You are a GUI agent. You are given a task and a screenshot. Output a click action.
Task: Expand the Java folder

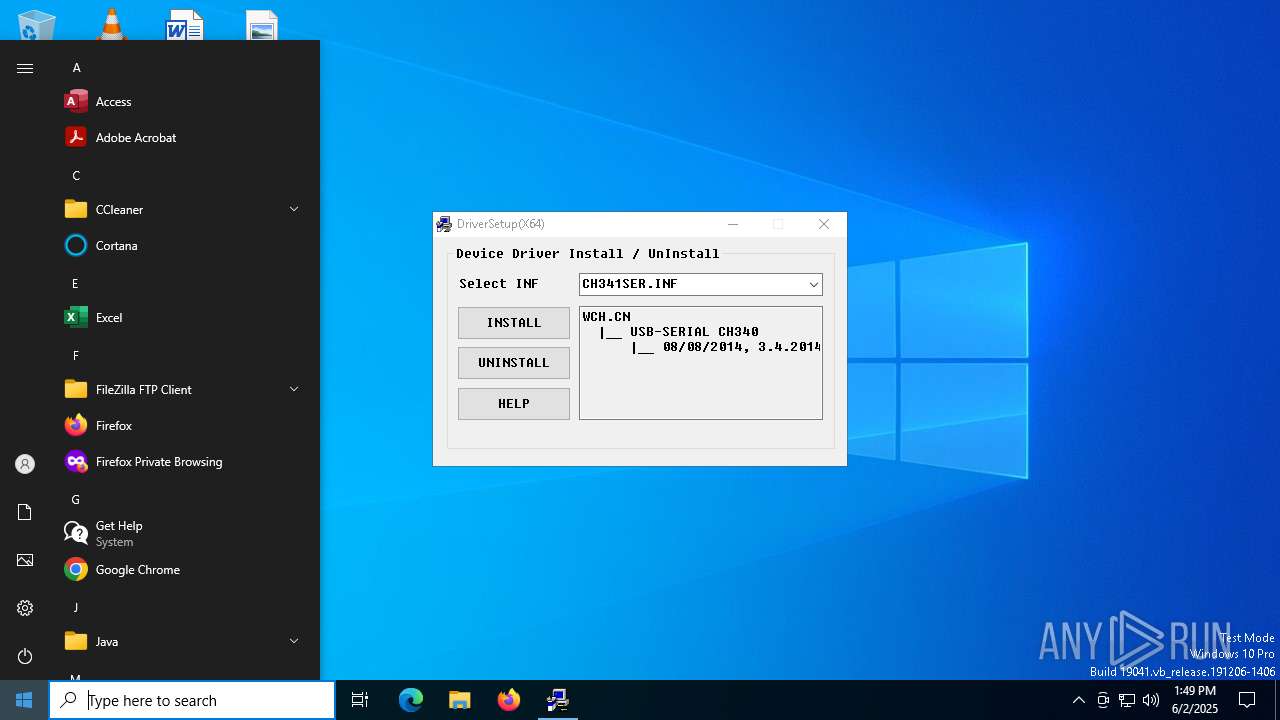pos(180,642)
